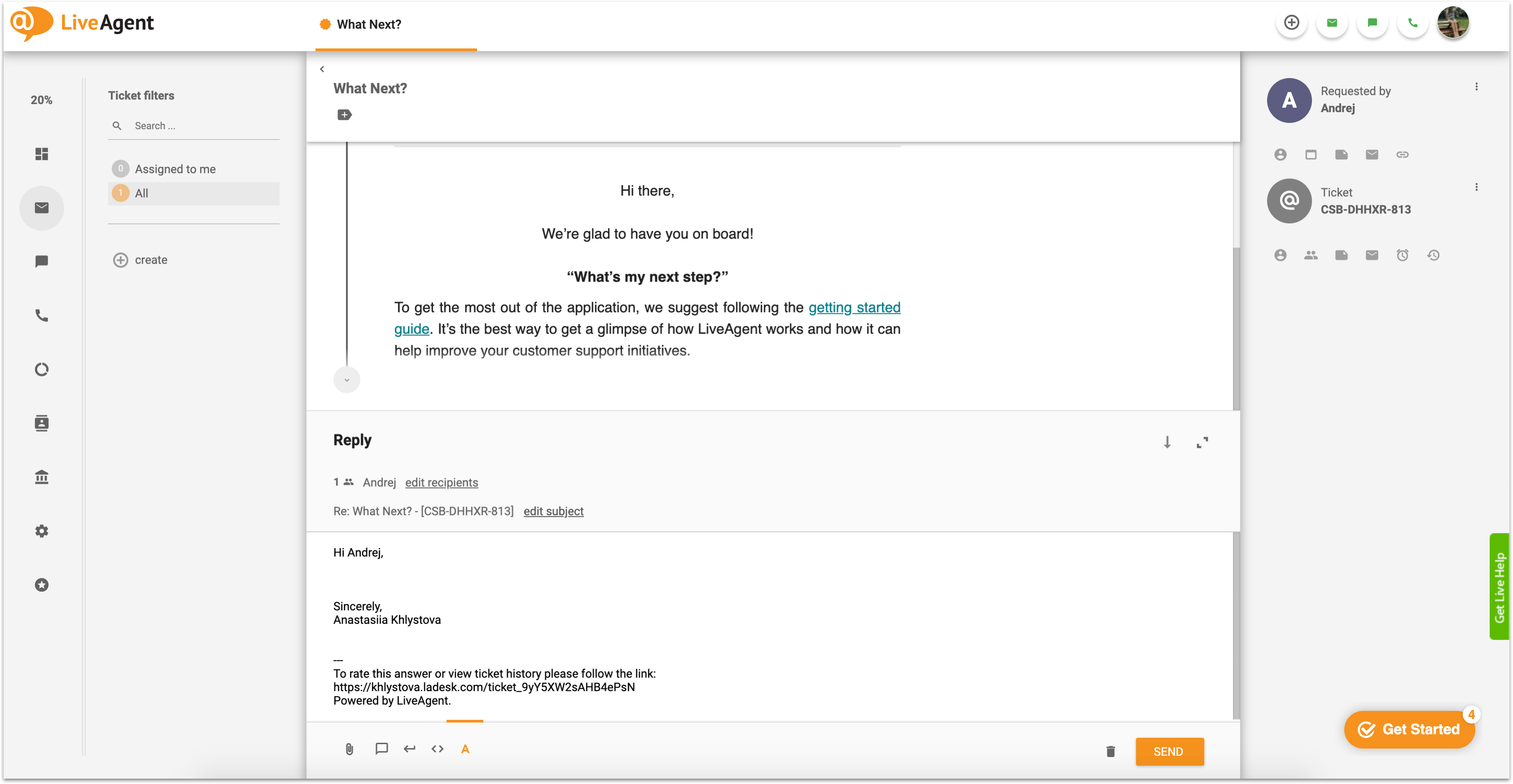Click the down arrow in Reply header
Image resolution: width=1513 pixels, height=784 pixels.
coord(1167,442)
